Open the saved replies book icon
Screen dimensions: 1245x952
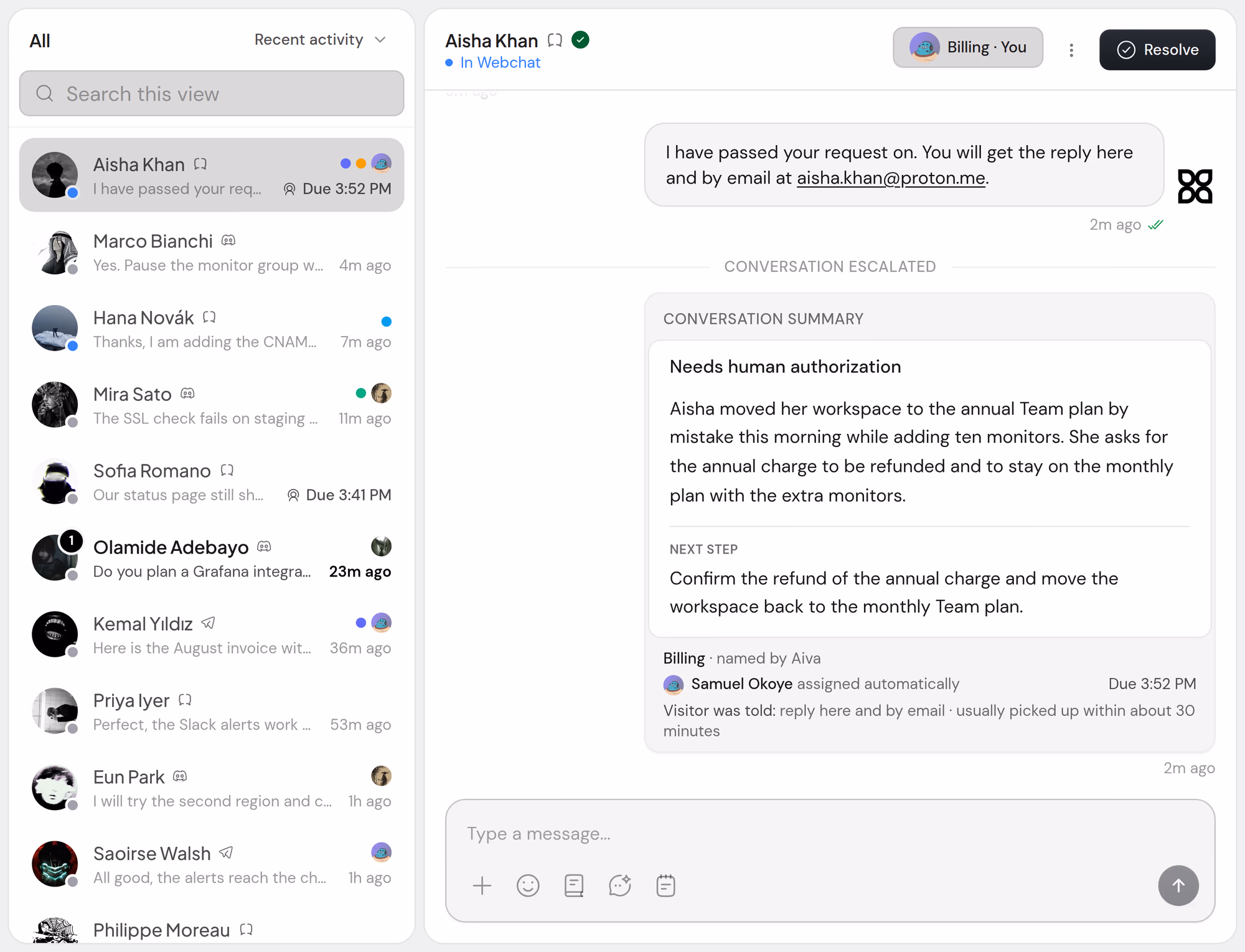pos(574,885)
